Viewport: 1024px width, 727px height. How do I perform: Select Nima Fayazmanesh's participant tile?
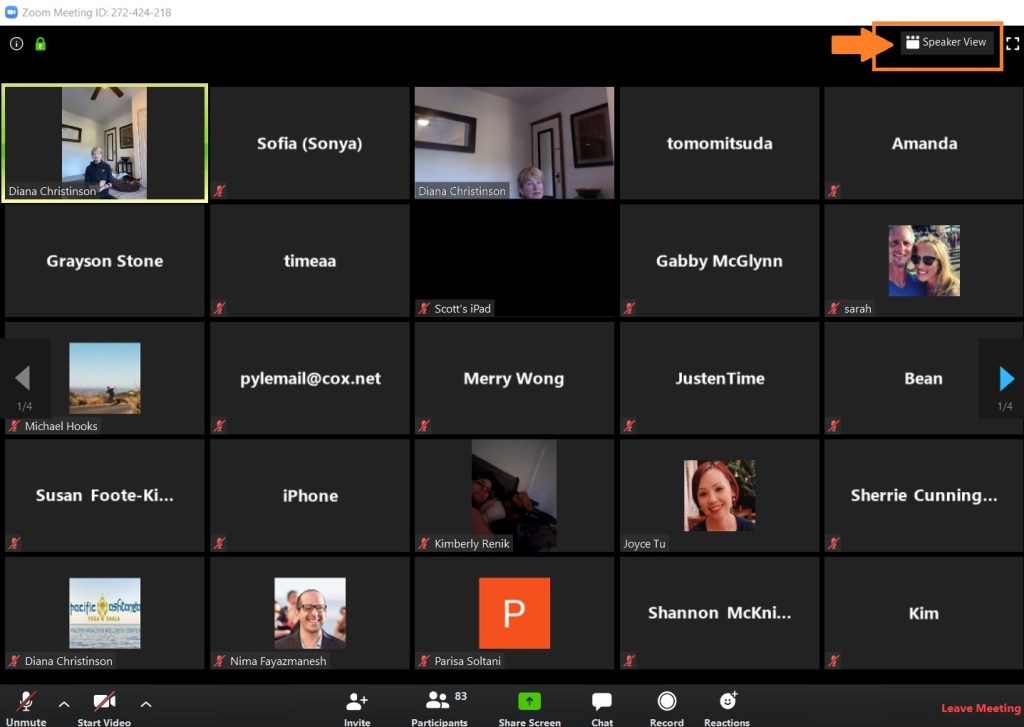coord(309,612)
